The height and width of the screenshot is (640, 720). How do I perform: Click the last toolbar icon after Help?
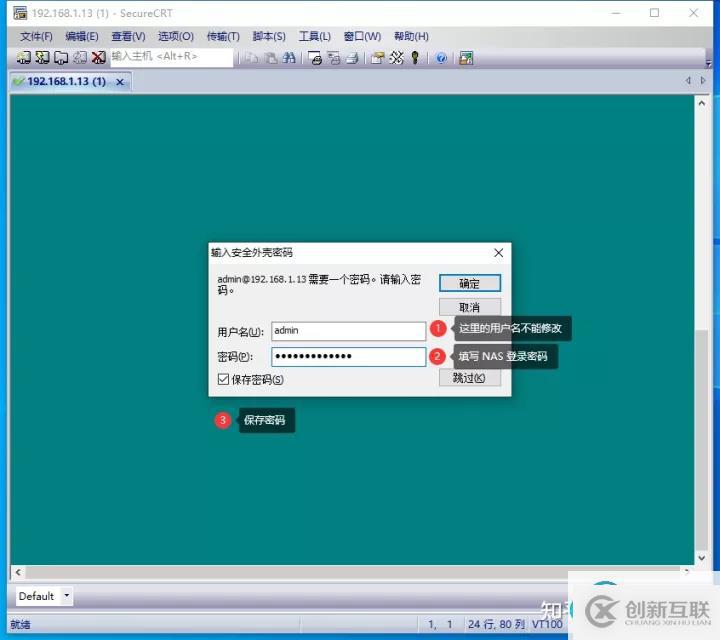pyautogui.click(x=466, y=58)
